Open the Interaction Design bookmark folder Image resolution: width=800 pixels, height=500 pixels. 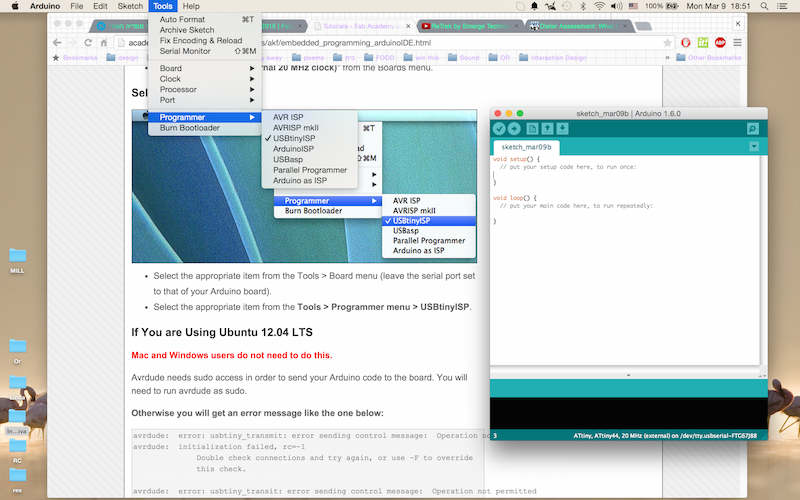(x=553, y=58)
